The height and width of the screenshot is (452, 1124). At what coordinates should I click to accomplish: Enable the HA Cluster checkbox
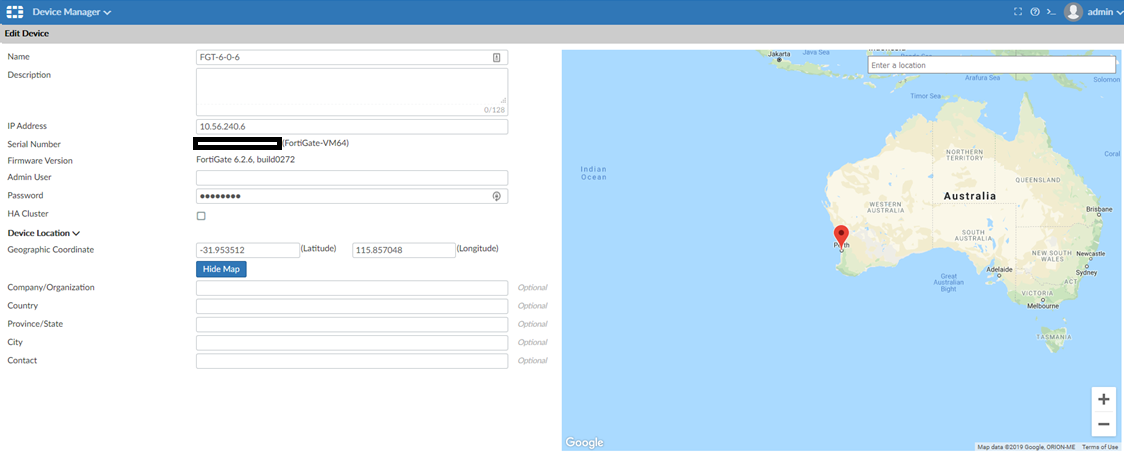201,215
